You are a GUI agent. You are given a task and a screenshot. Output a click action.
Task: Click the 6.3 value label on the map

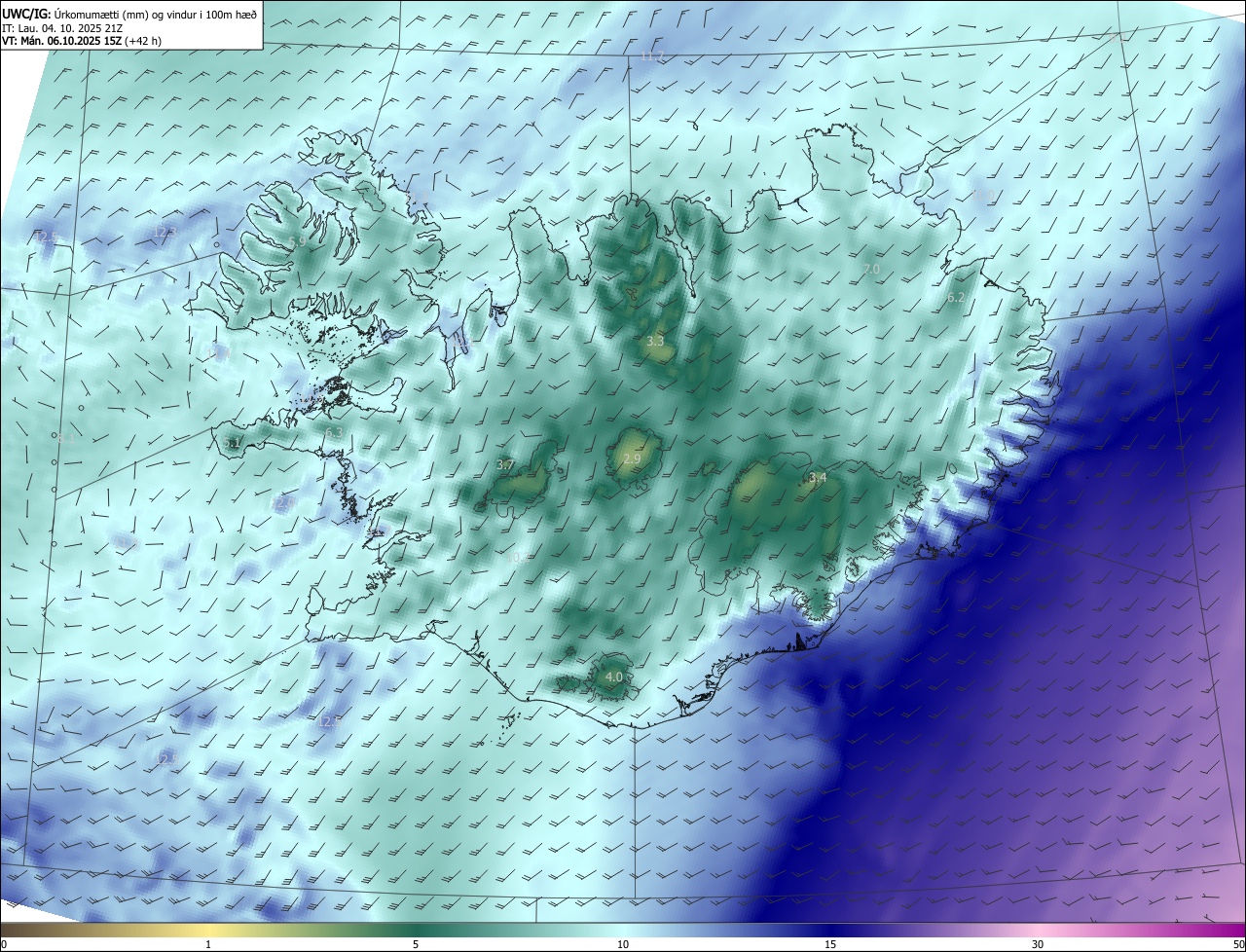334,432
